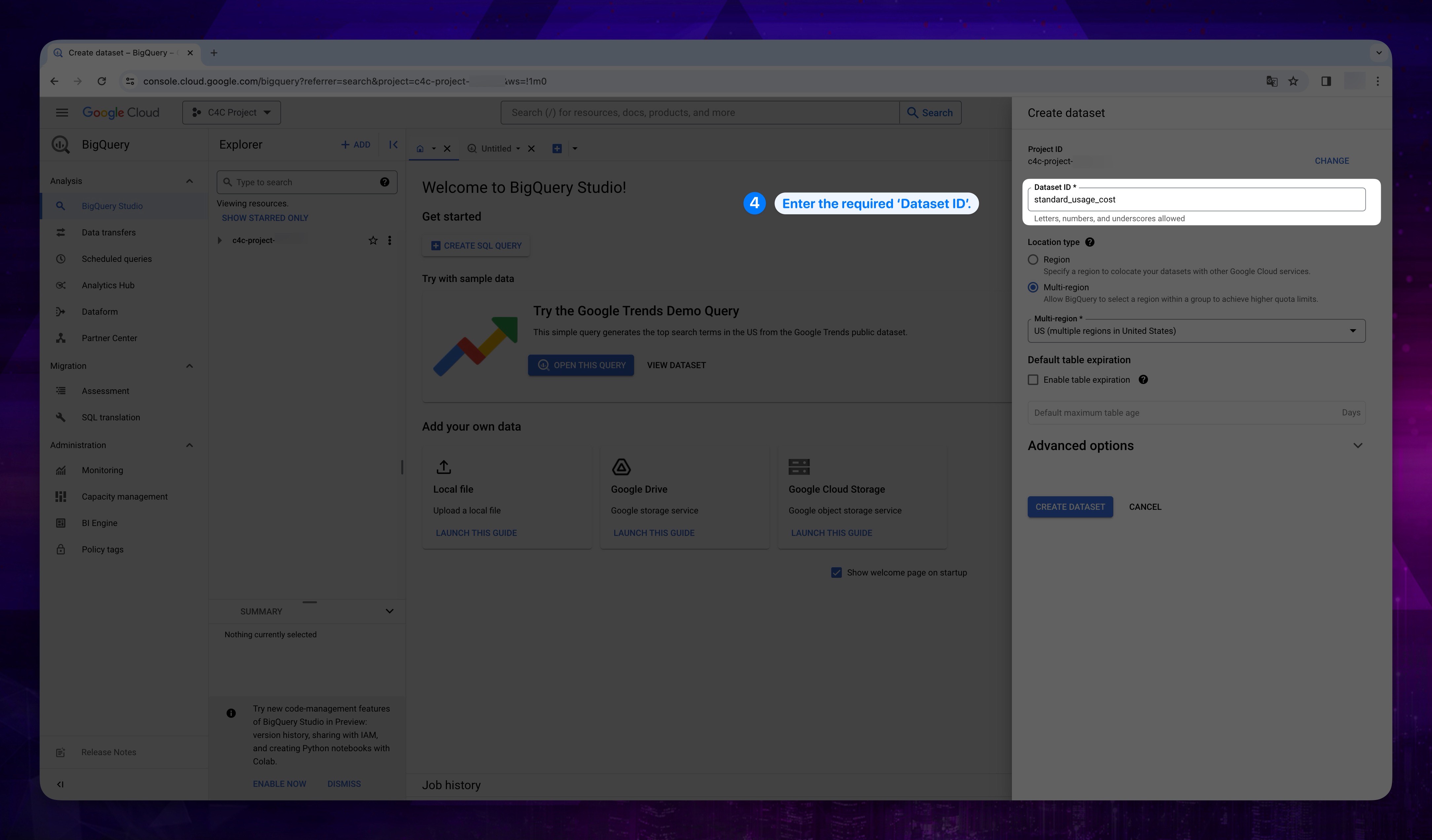Star the c4c-project resource

pos(373,240)
